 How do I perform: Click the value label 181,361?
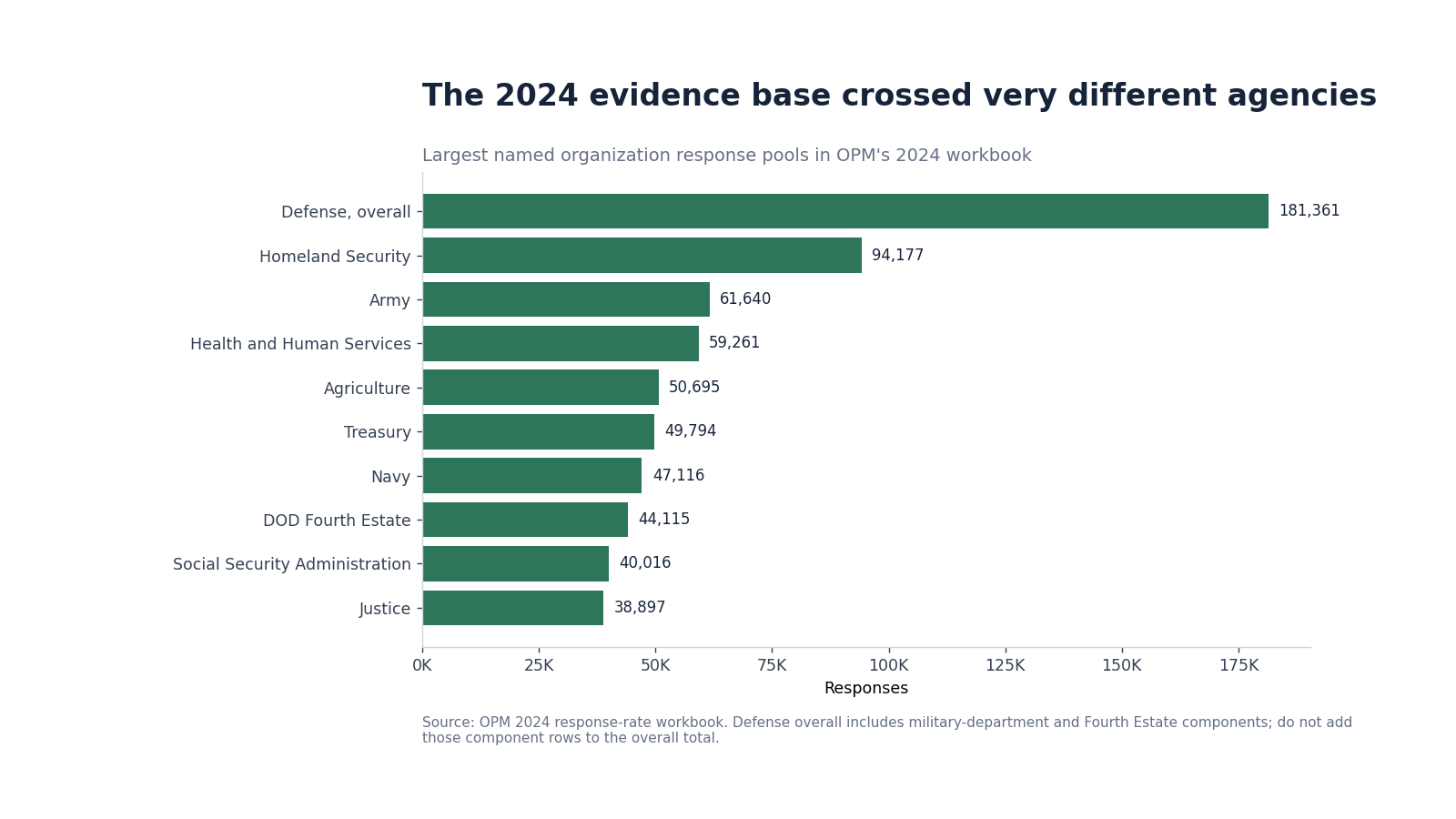point(1309,211)
